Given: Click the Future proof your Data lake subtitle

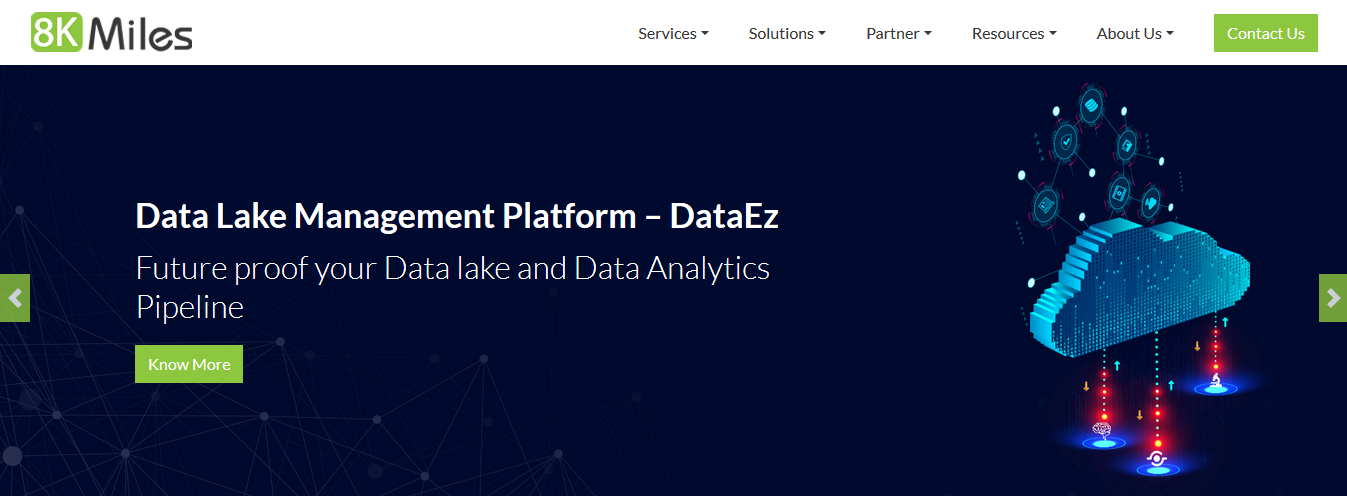Looking at the screenshot, I should point(453,287).
